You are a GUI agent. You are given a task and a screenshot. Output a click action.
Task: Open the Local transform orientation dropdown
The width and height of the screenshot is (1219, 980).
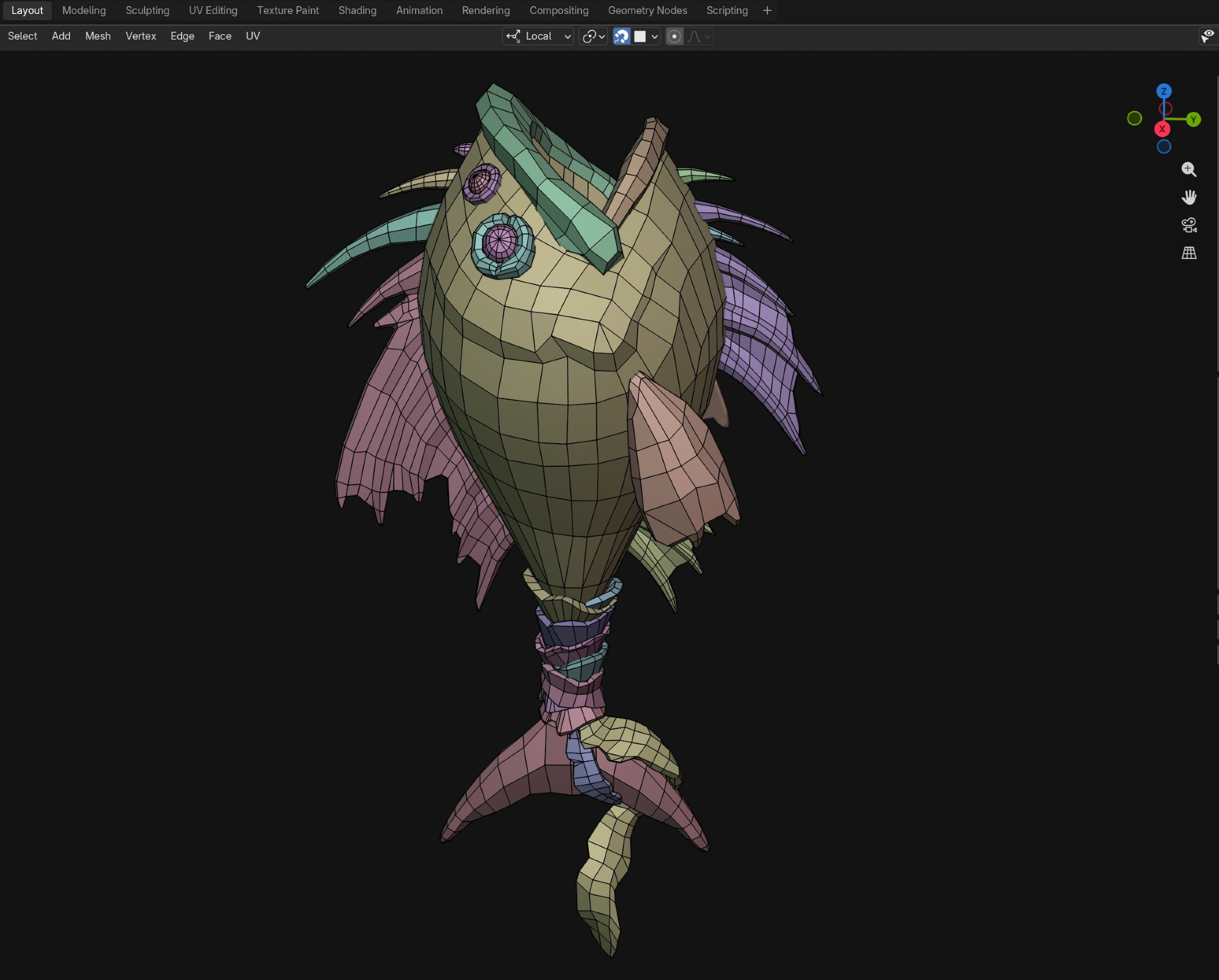click(538, 37)
